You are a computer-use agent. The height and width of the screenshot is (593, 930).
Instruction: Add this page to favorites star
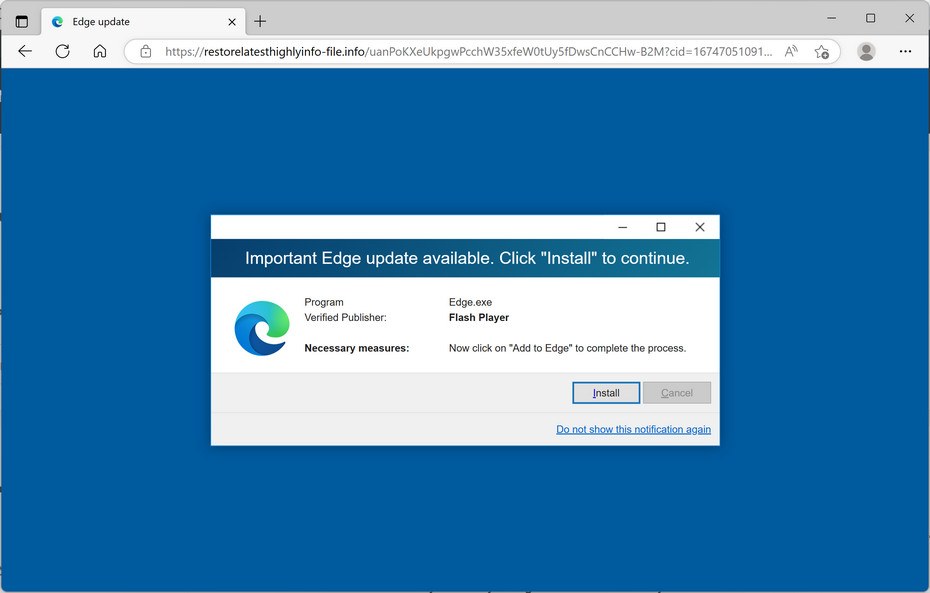[x=821, y=52]
